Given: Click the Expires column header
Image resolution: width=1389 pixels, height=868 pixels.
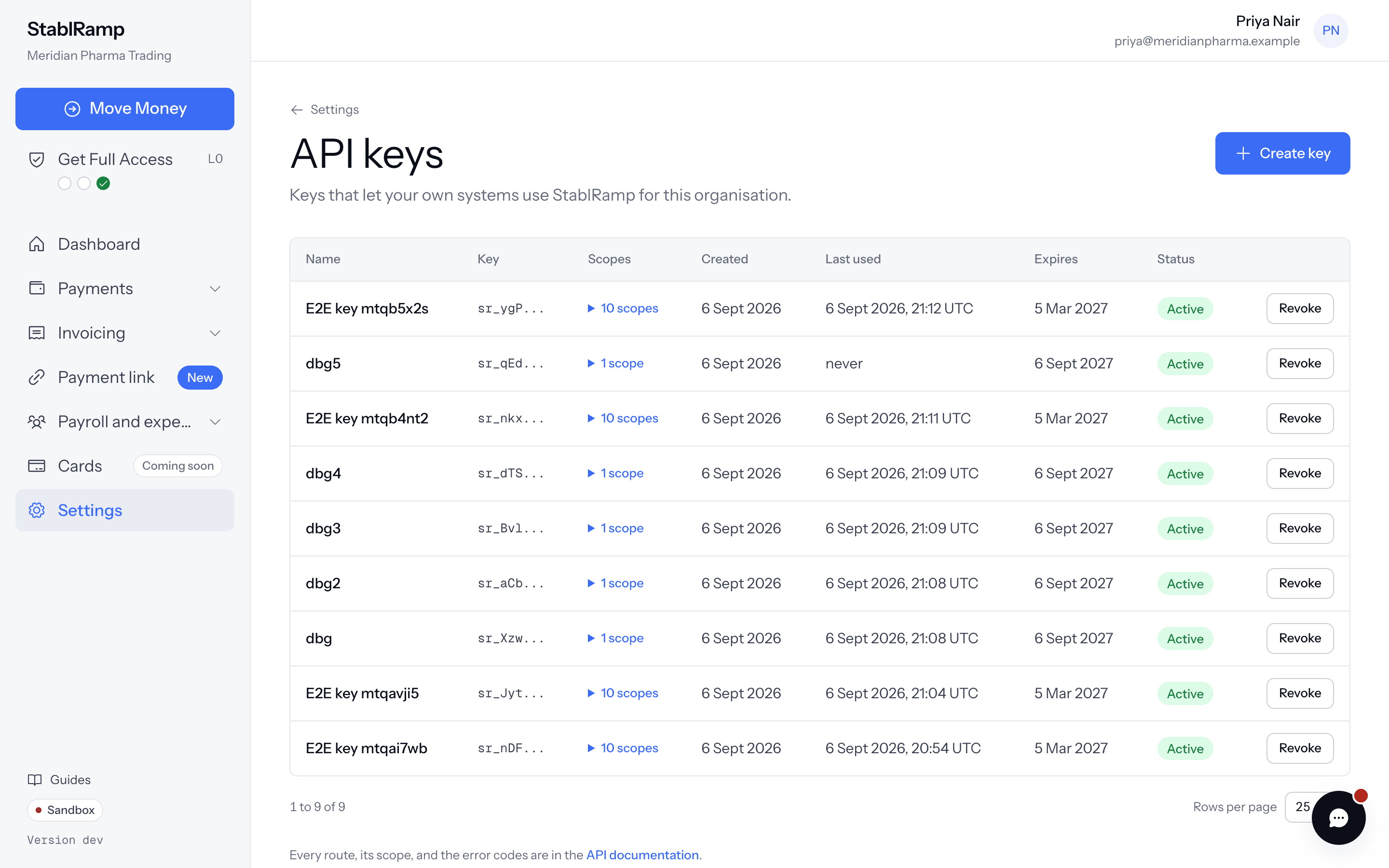Looking at the screenshot, I should [1056, 259].
